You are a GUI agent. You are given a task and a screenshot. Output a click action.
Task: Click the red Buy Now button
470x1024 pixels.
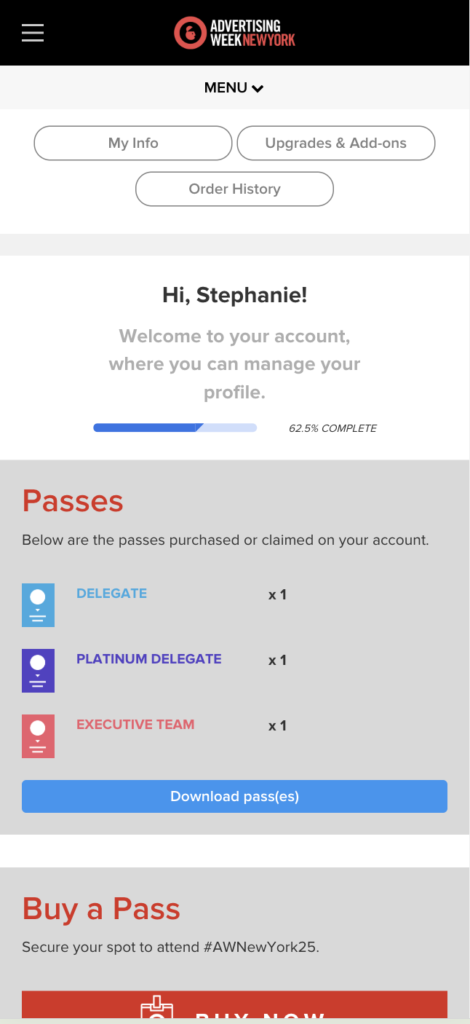click(234, 1007)
